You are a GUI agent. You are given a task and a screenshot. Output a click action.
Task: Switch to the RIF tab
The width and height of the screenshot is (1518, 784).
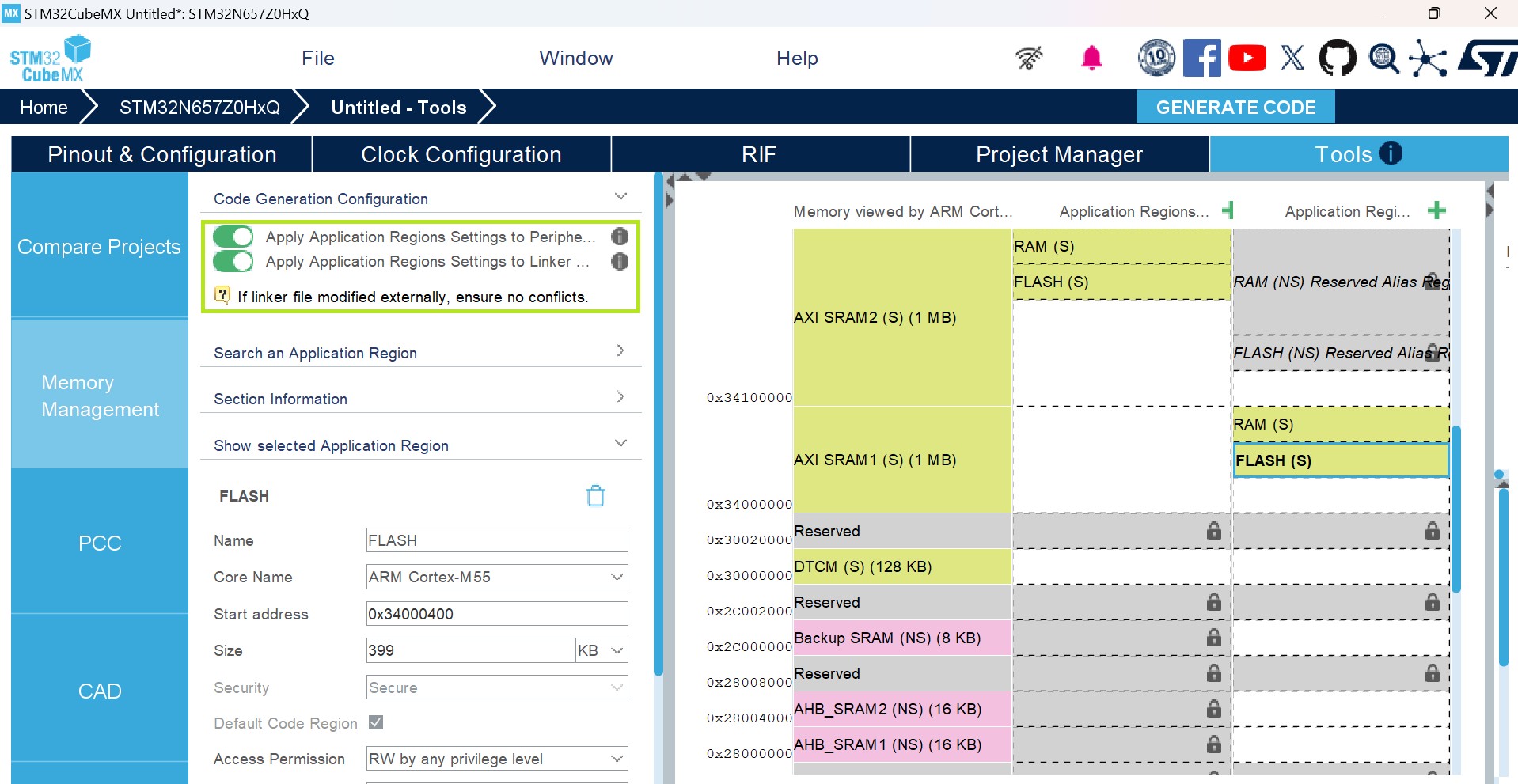[760, 154]
